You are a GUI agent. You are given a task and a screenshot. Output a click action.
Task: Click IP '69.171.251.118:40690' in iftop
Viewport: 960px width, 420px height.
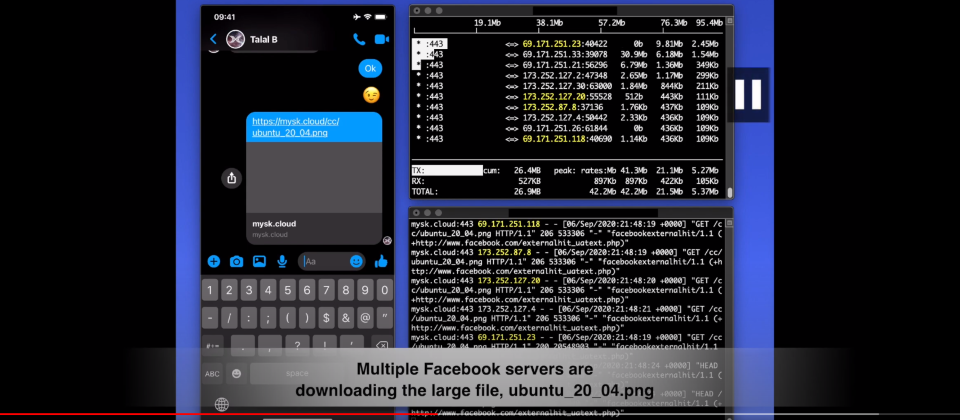(567, 139)
